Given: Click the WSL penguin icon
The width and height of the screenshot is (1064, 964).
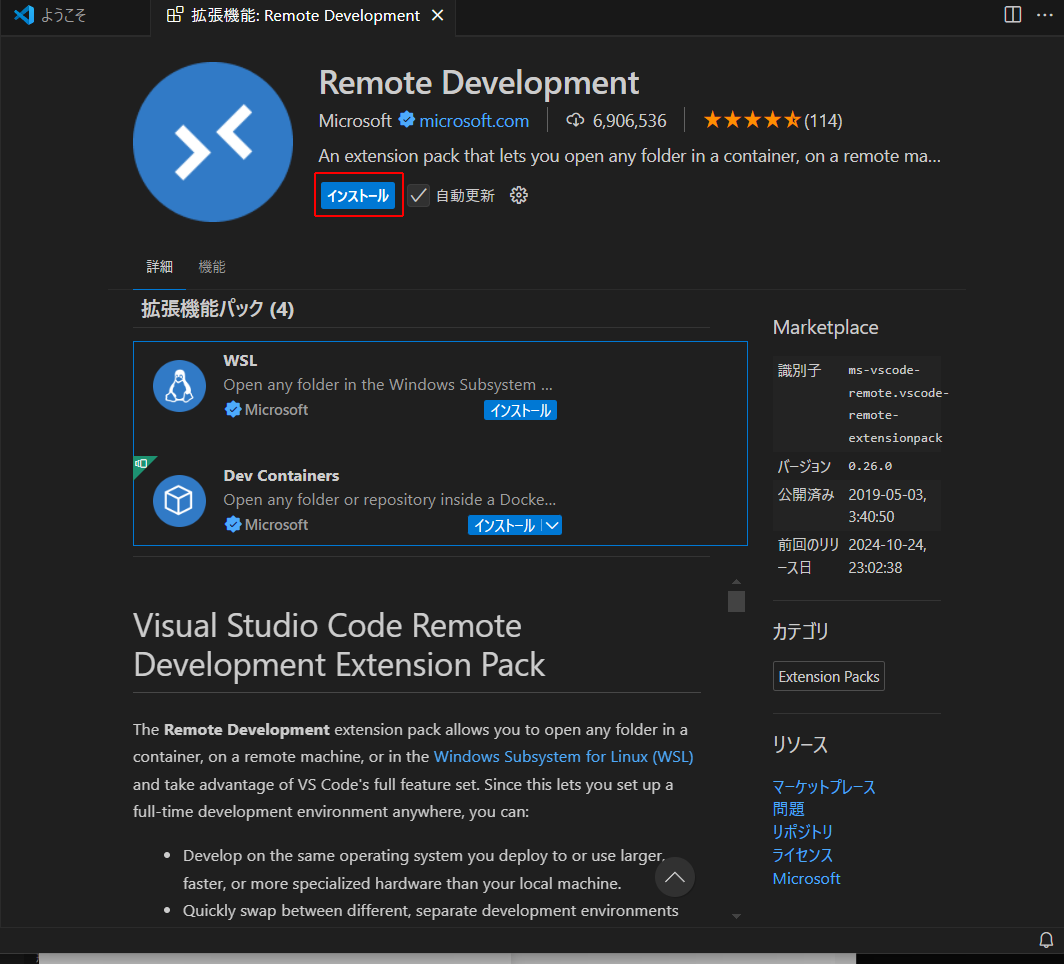Looking at the screenshot, I should coord(179,385).
